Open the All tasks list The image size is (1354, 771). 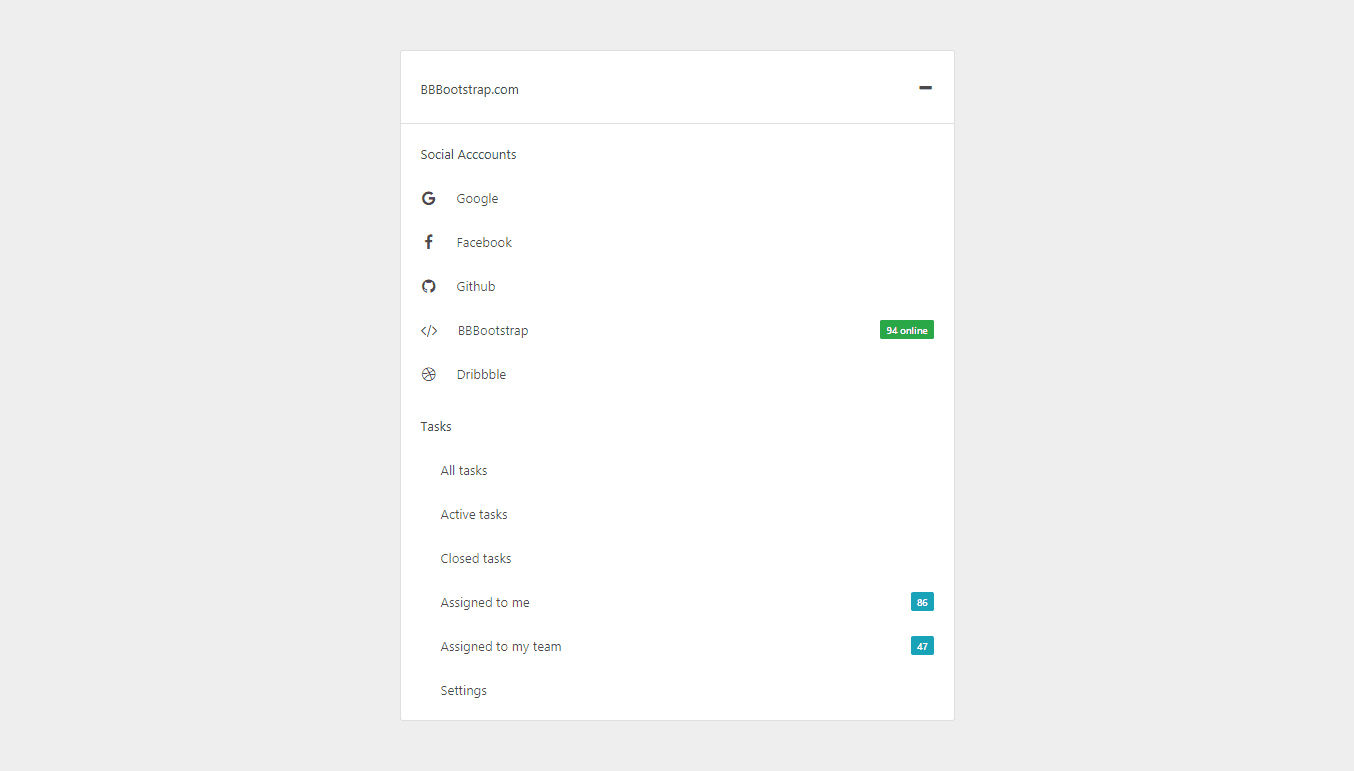click(464, 470)
